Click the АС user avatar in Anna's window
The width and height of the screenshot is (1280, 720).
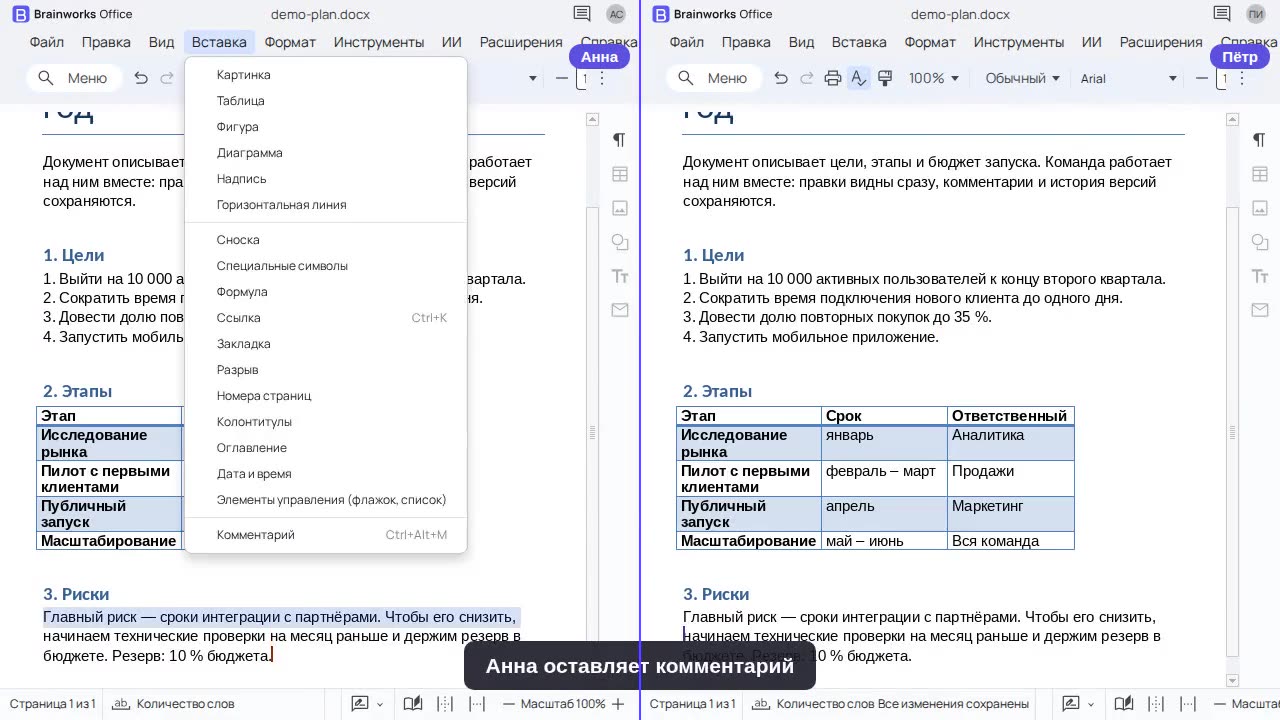pyautogui.click(x=616, y=14)
